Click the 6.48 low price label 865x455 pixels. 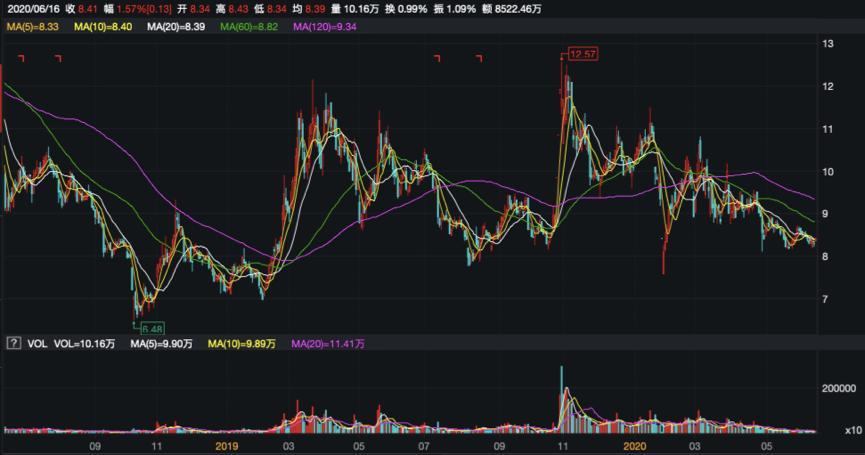pyautogui.click(x=152, y=327)
